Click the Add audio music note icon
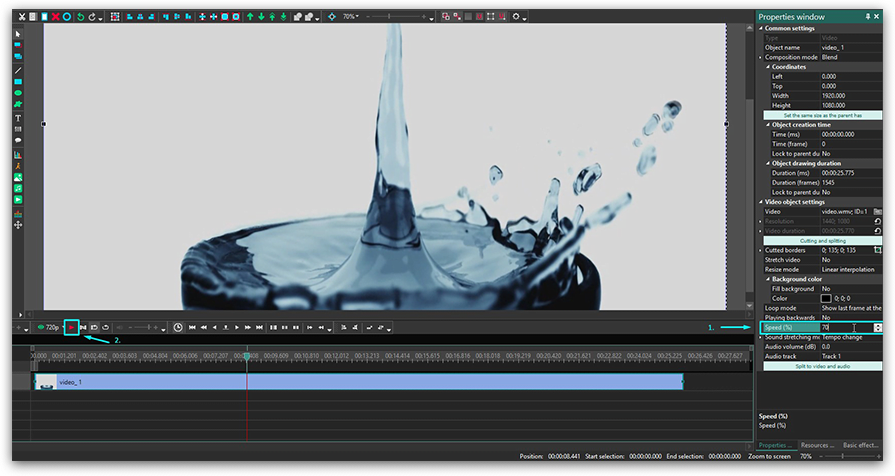This screenshot has height=476, width=895. pos(18,188)
